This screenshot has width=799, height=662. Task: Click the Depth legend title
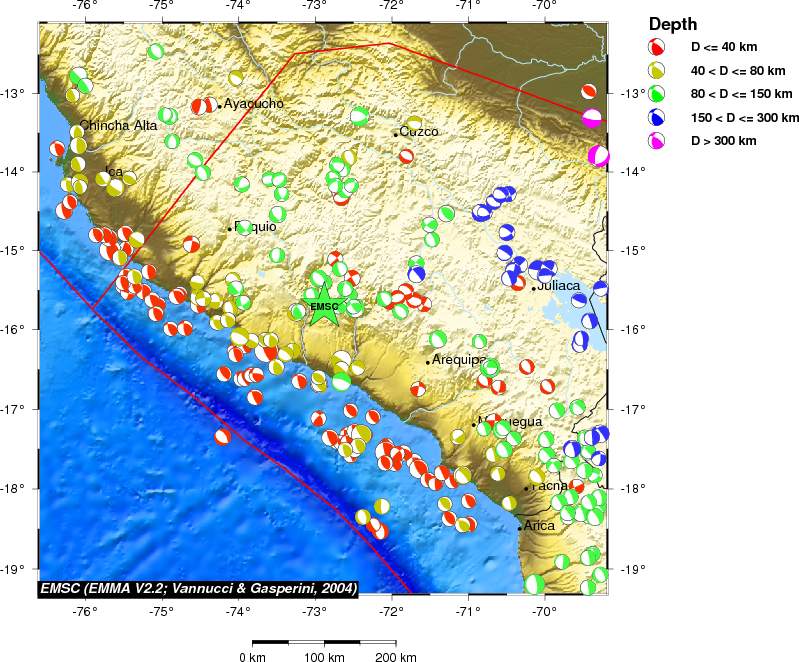click(673, 24)
